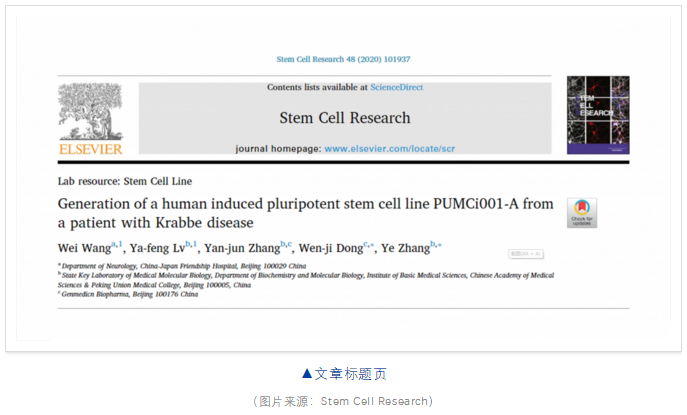This screenshot has height=415, width=687.
Task: Click the Stem Cell Research 48 (2020) citation link
Action: point(344,59)
